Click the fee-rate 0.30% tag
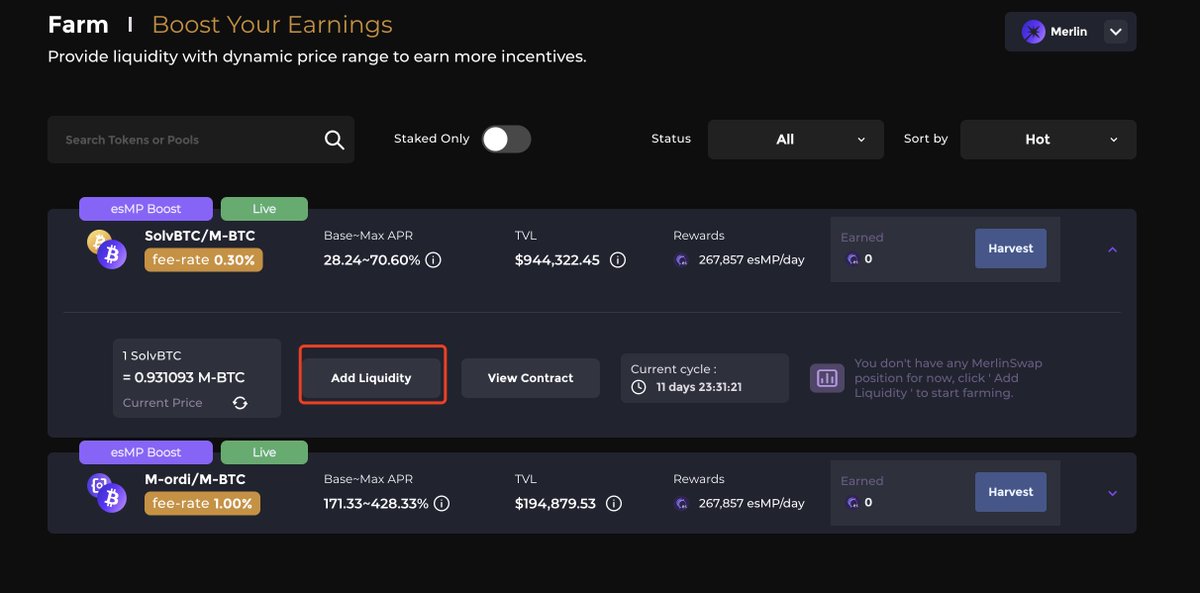This screenshot has height=593, width=1200. pos(204,260)
